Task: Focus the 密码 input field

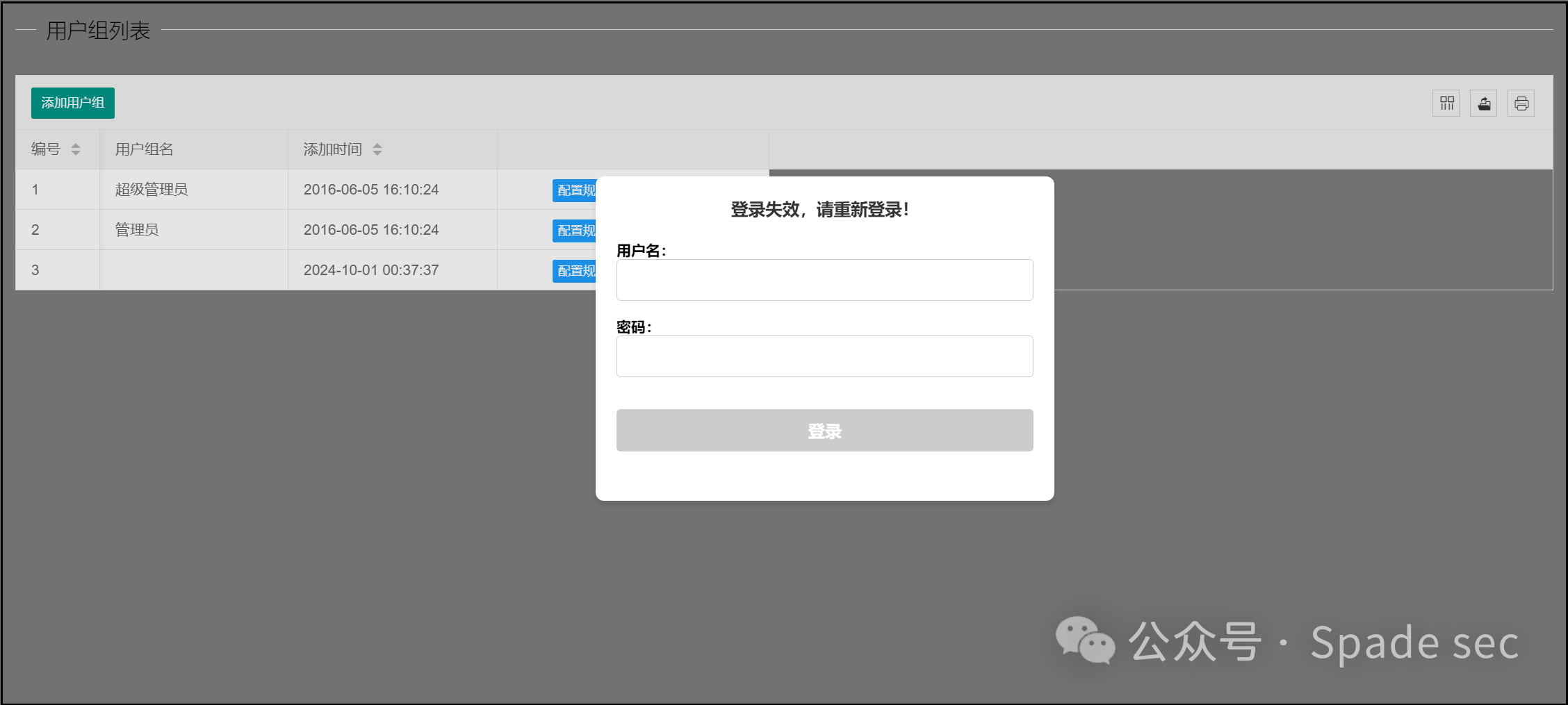Action: 824,356
